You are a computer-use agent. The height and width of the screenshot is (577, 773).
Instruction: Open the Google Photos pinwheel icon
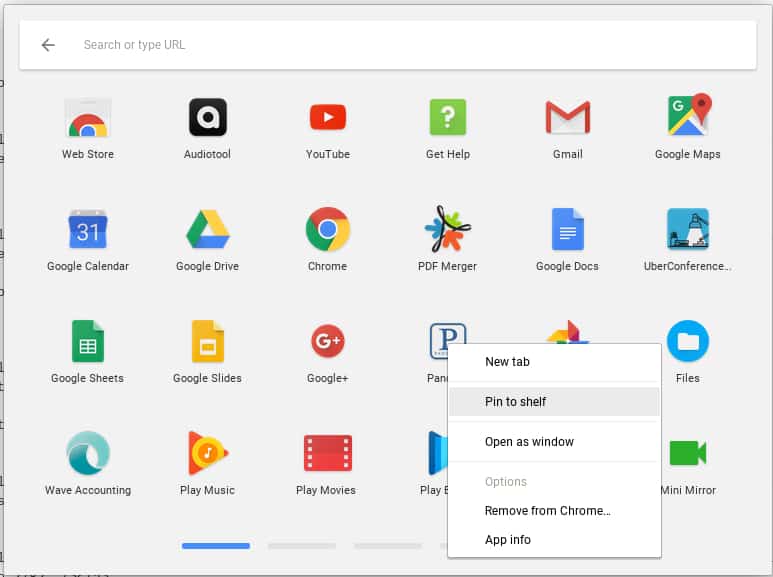tap(568, 332)
